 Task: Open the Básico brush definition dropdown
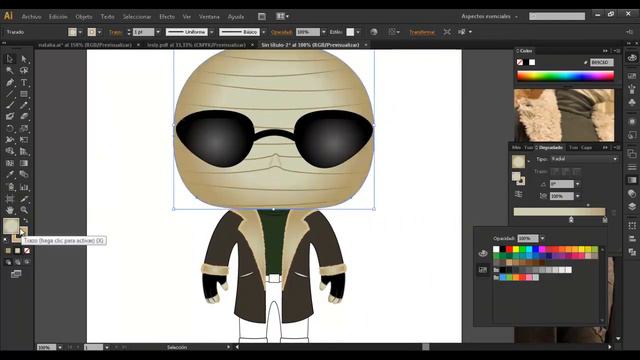point(264,32)
